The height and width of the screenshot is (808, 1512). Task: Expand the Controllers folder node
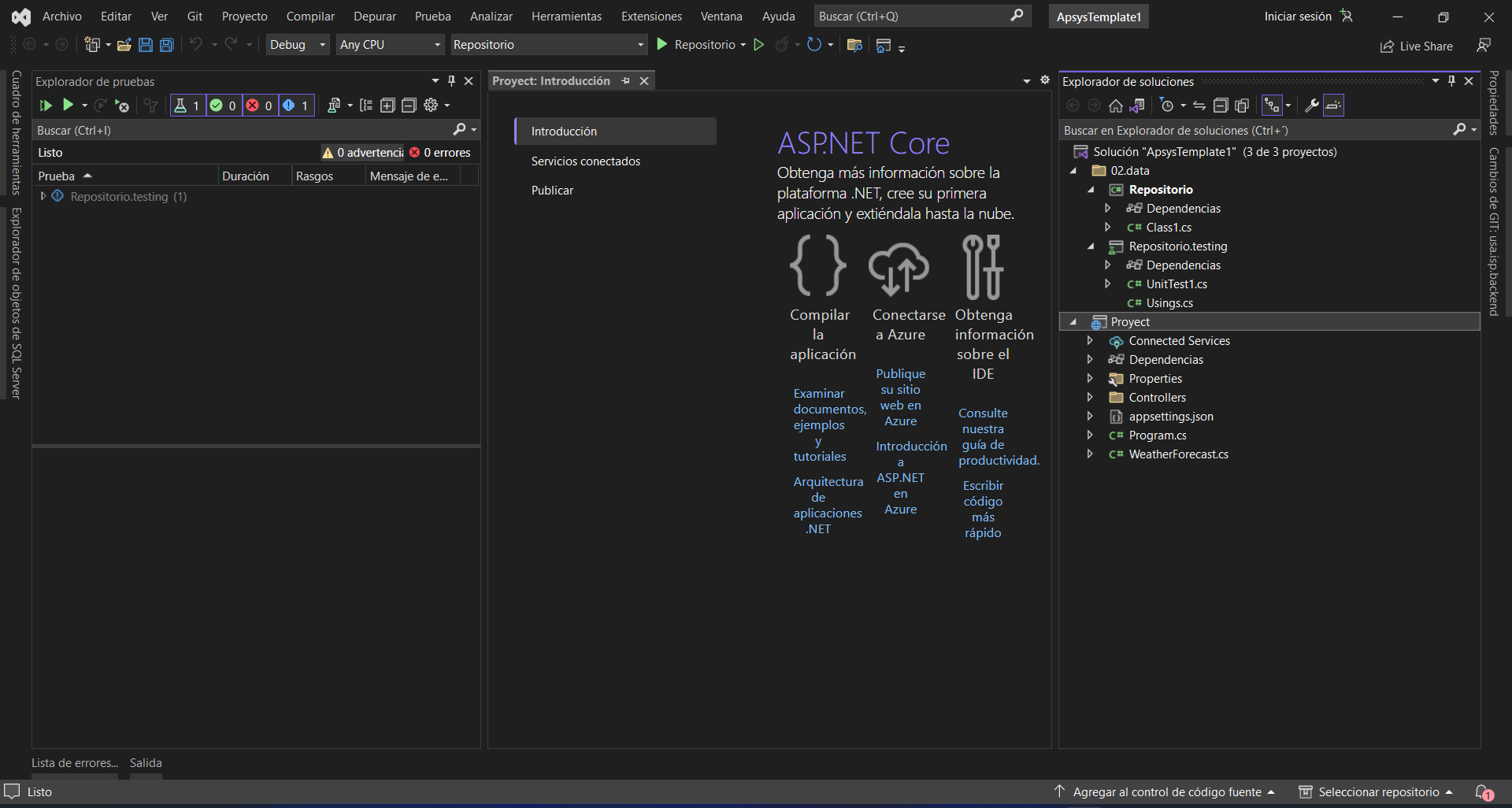1090,398
